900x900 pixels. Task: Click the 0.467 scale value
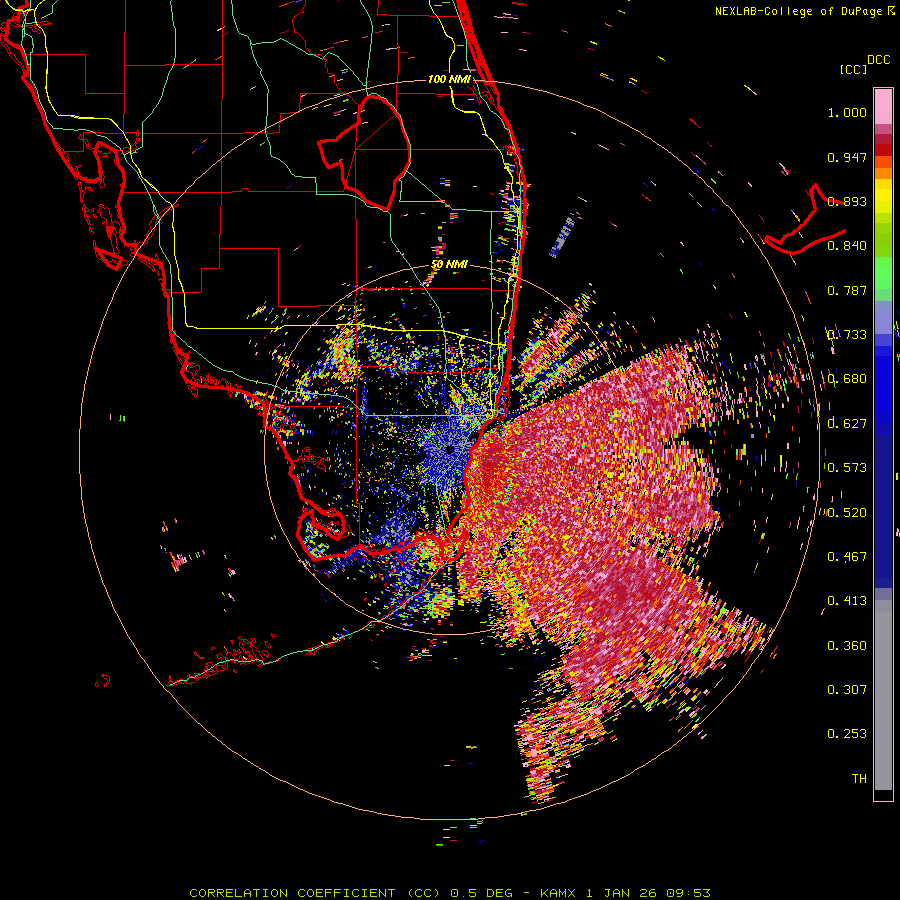point(847,556)
